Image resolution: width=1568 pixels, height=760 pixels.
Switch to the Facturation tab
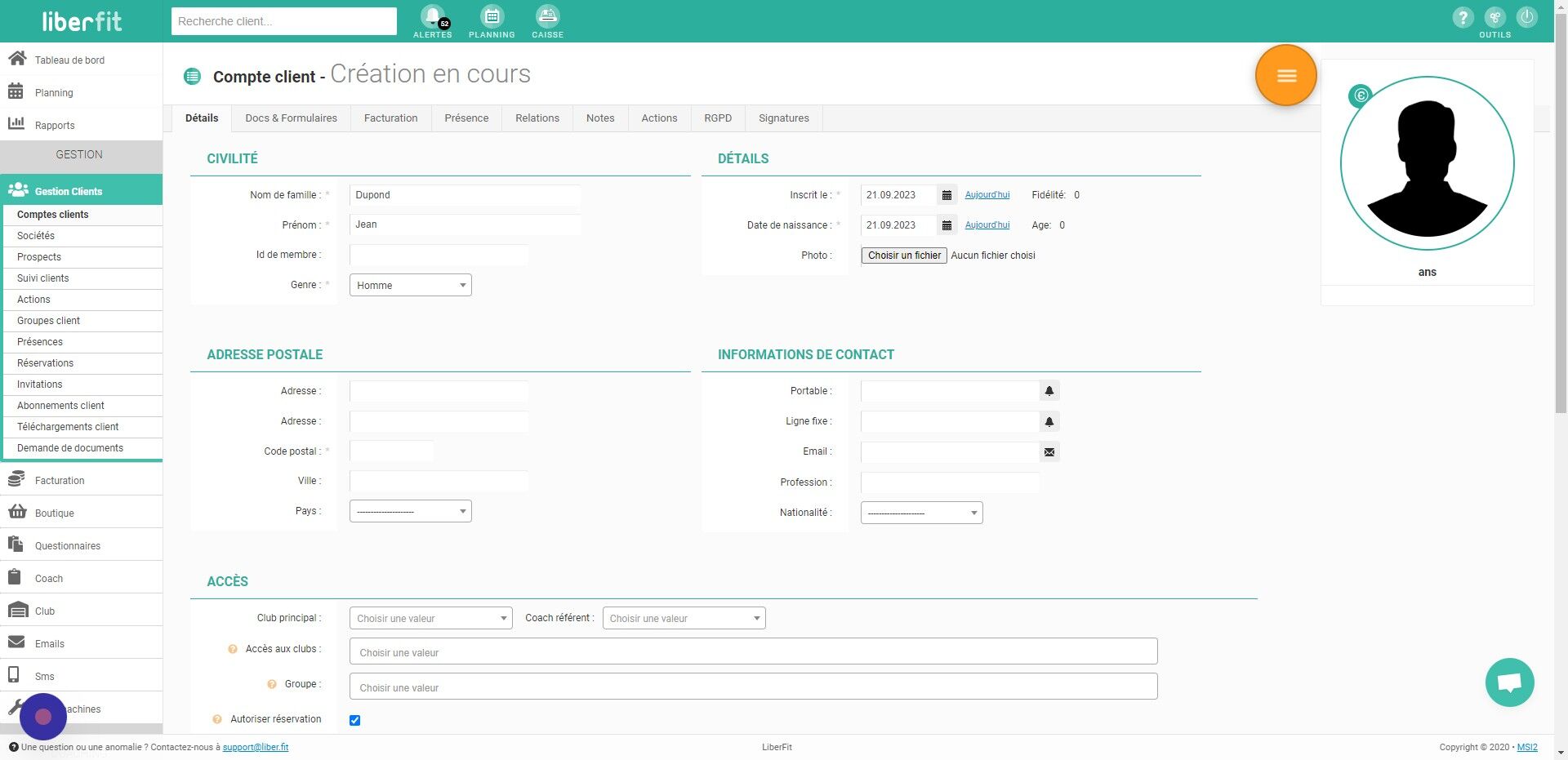(x=390, y=118)
